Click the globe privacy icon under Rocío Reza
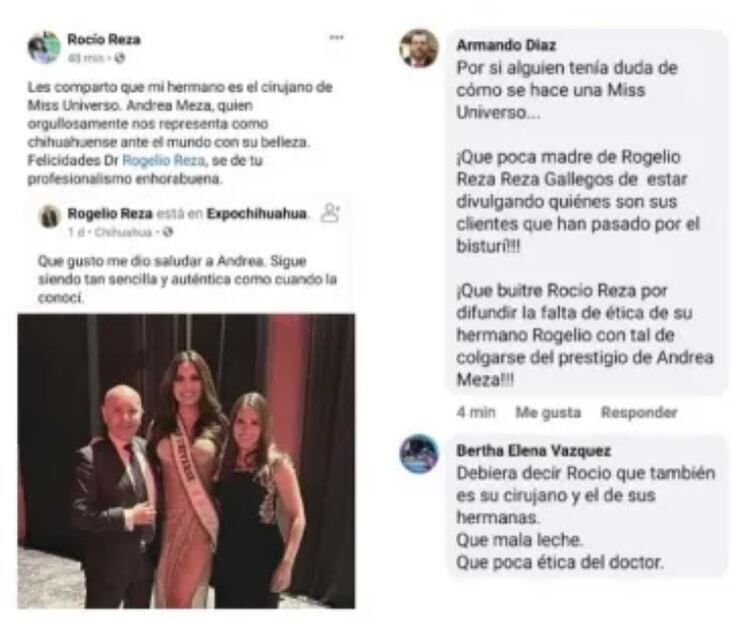This screenshot has height=632, width=750. 120,58
